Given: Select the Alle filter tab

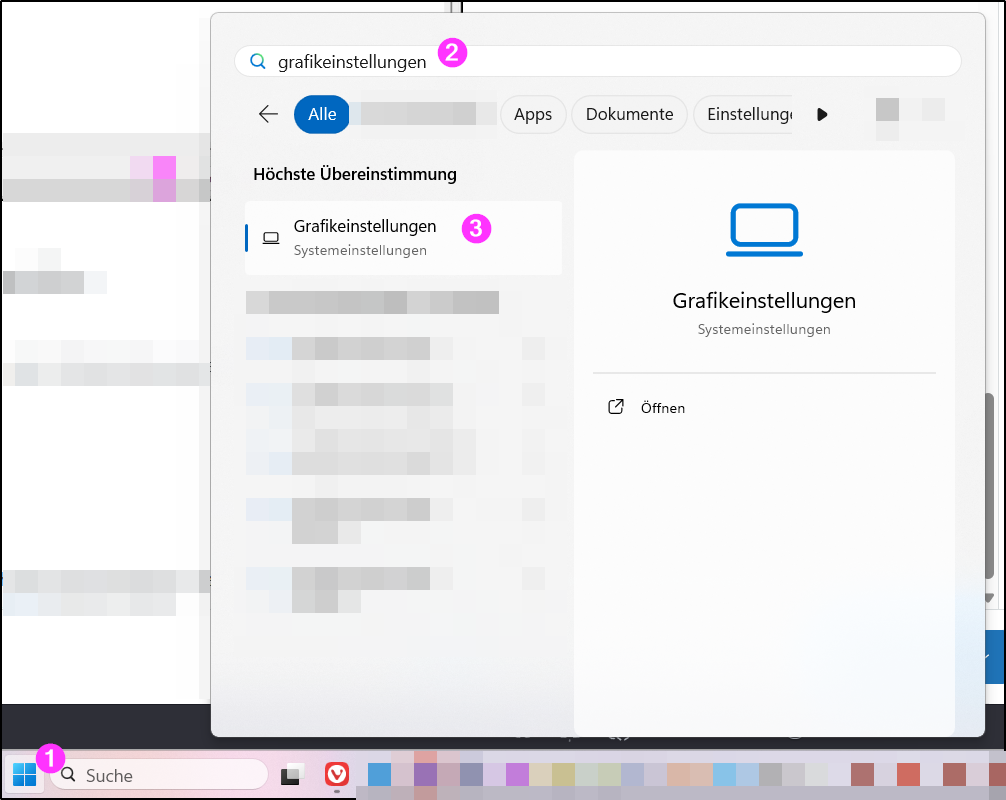Looking at the screenshot, I should tap(322, 114).
